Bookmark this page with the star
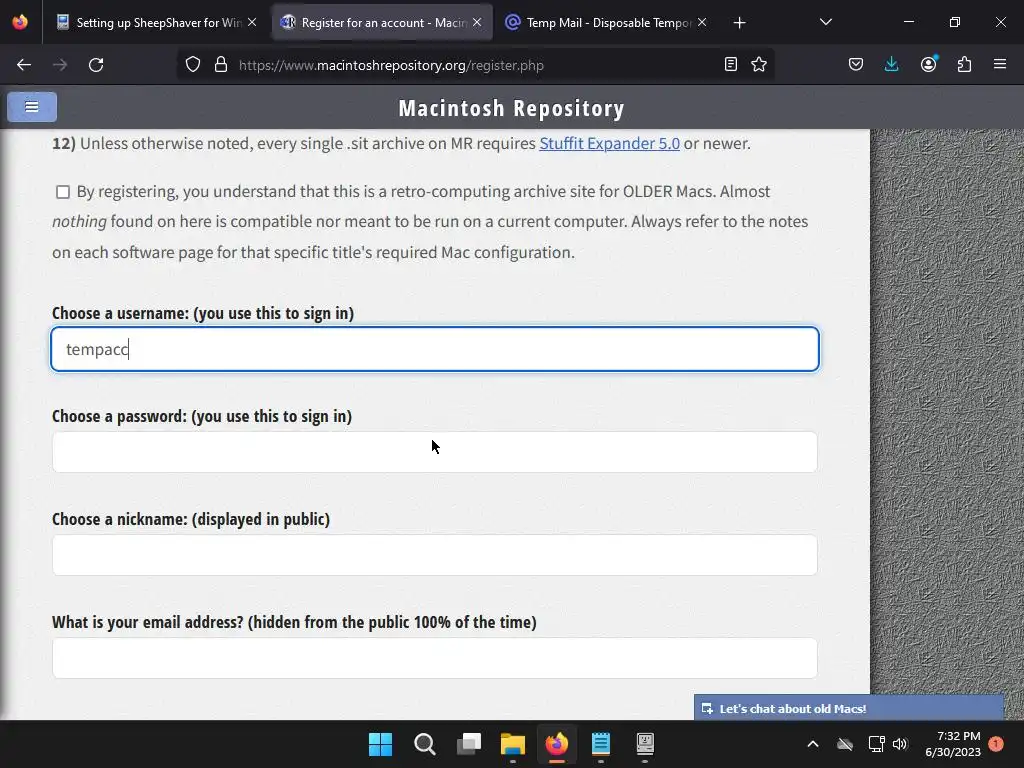1024x768 pixels. (x=759, y=64)
